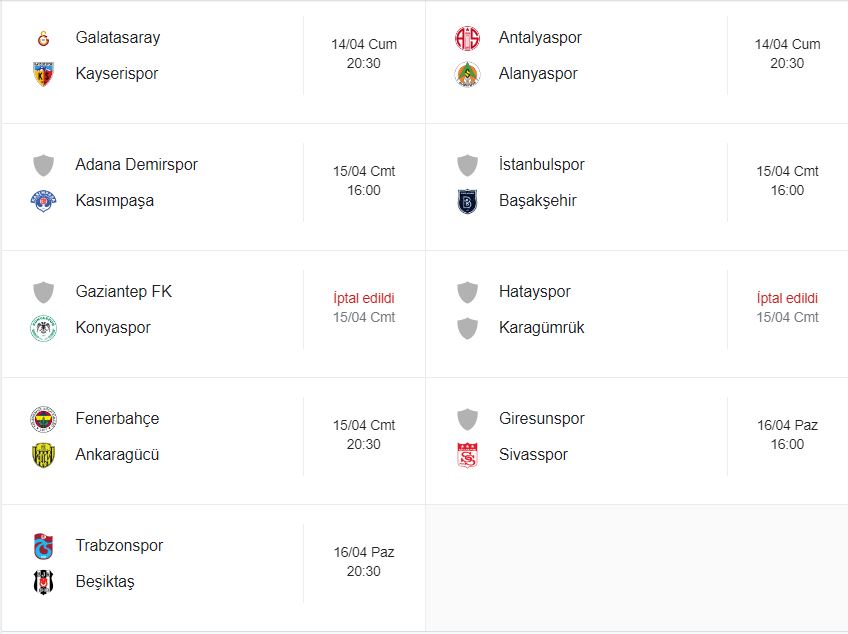Open the İstanbulspor team link
Image resolution: width=848 pixels, height=634 pixels.
pyautogui.click(x=541, y=165)
